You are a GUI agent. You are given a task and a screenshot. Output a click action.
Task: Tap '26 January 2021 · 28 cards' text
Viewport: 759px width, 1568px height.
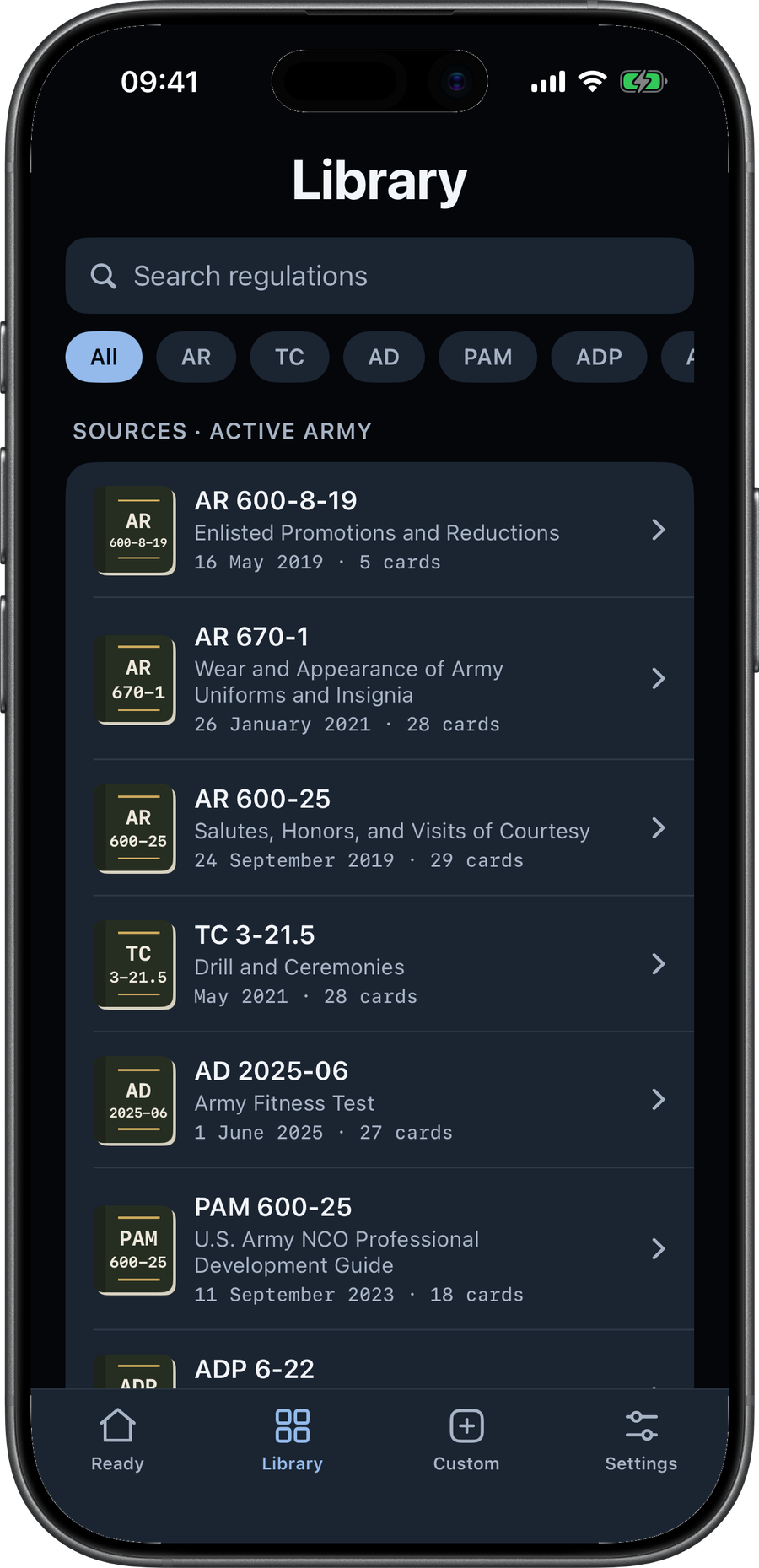(x=347, y=725)
